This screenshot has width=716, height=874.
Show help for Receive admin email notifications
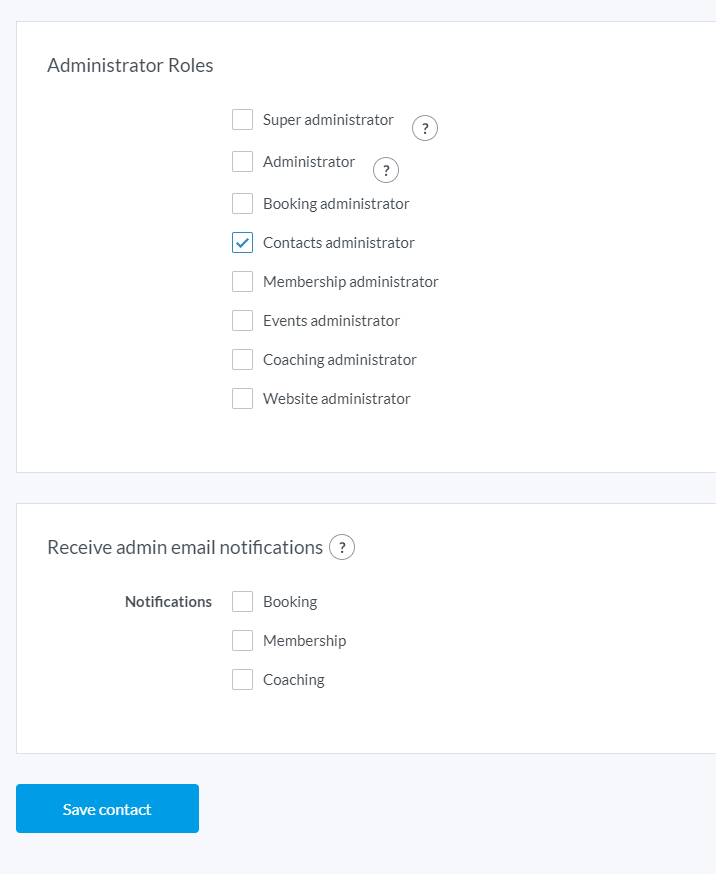(x=342, y=547)
